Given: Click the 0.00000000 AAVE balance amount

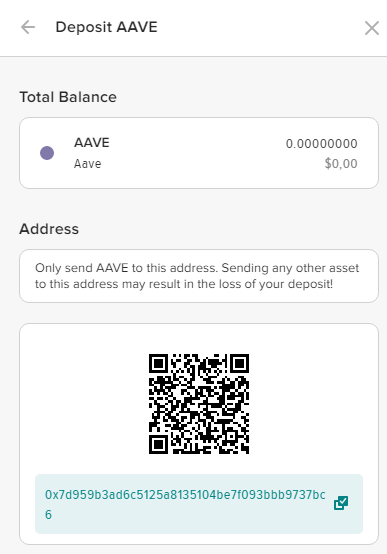Looking at the screenshot, I should 321,144.
